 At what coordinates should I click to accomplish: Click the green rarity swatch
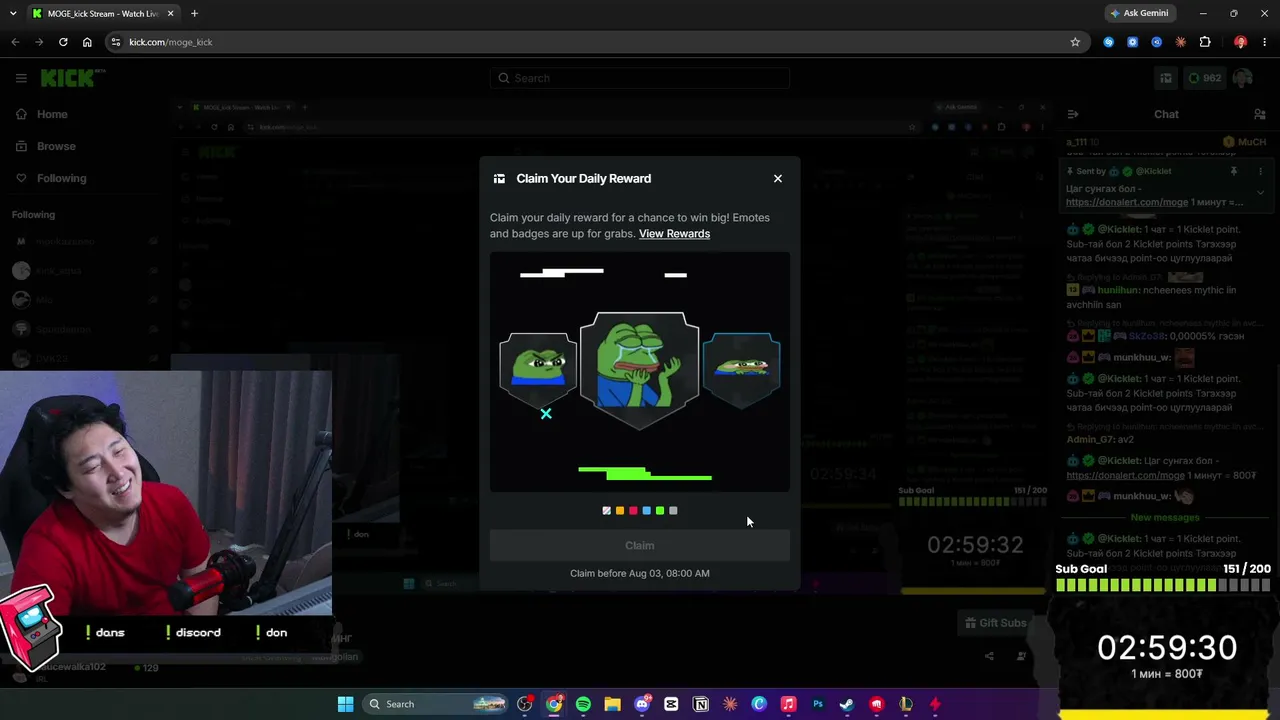point(660,510)
